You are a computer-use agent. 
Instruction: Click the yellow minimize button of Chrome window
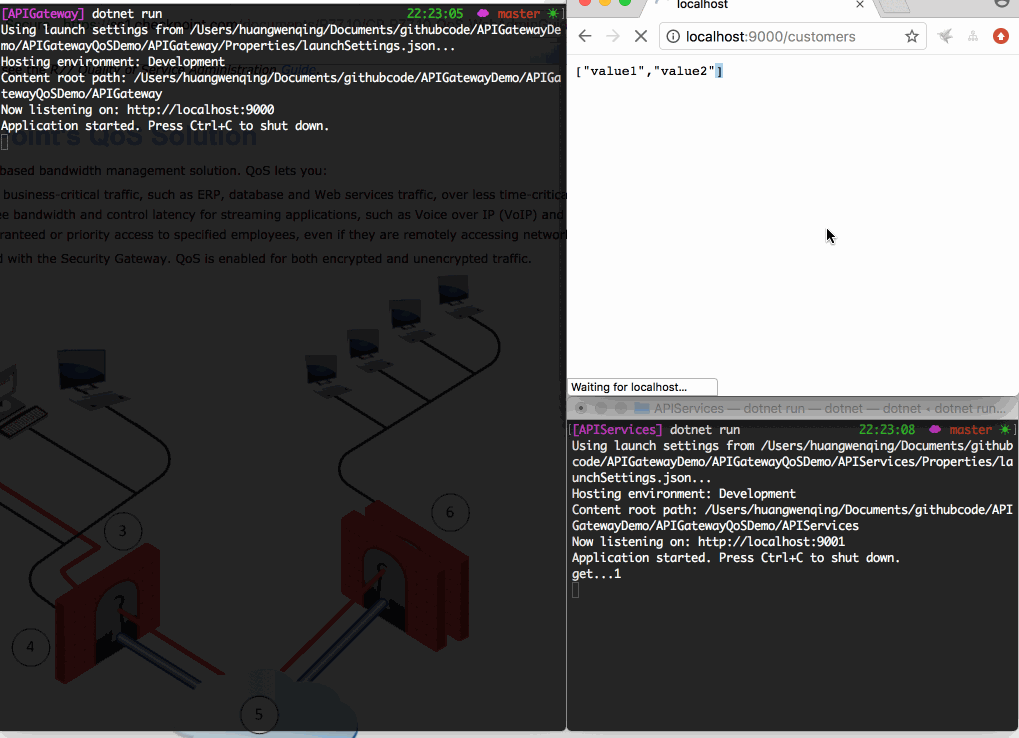point(604,3)
